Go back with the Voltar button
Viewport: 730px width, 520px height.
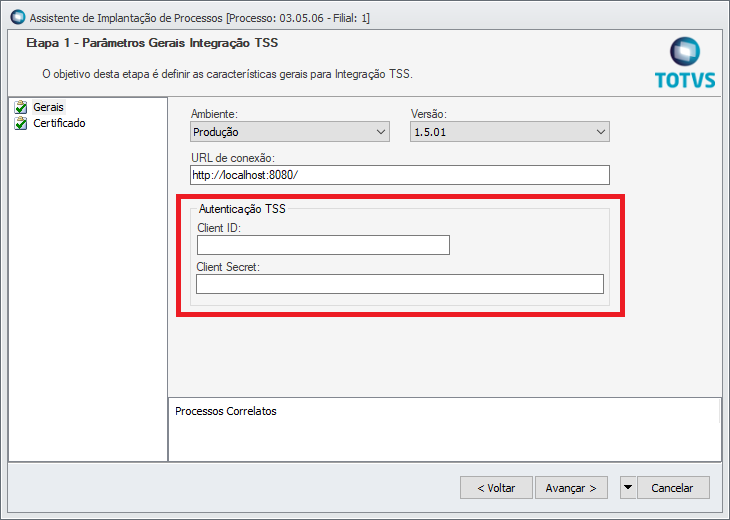pos(496,488)
